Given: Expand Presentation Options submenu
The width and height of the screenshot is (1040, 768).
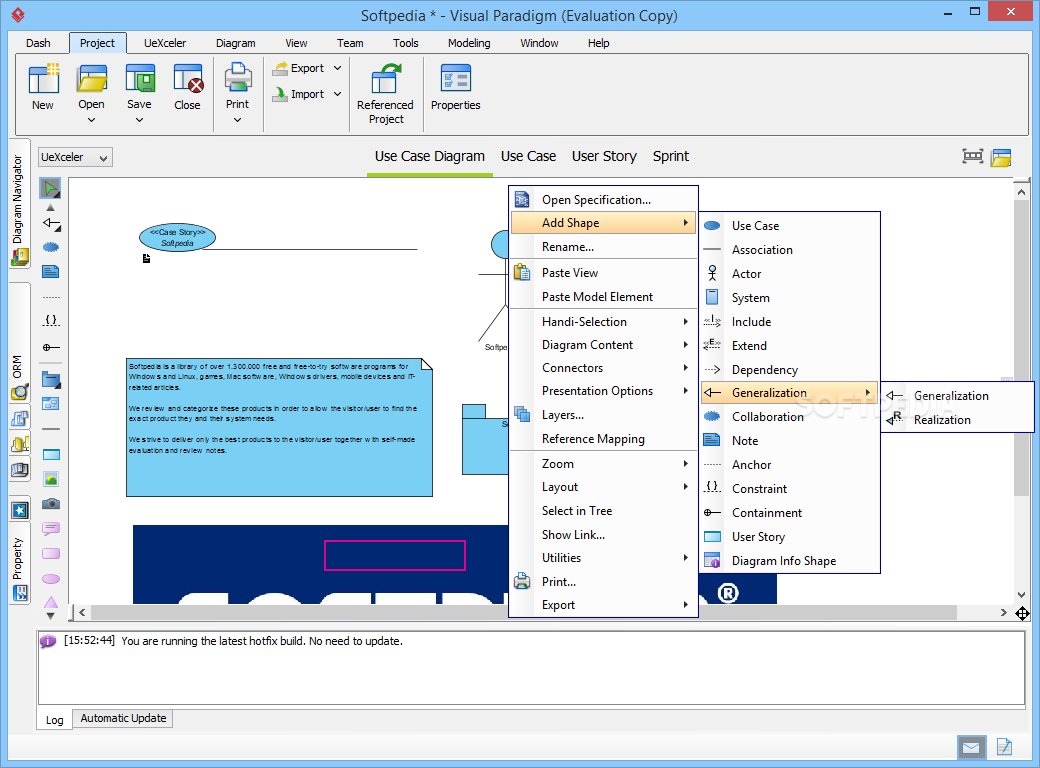Looking at the screenshot, I should coord(604,391).
